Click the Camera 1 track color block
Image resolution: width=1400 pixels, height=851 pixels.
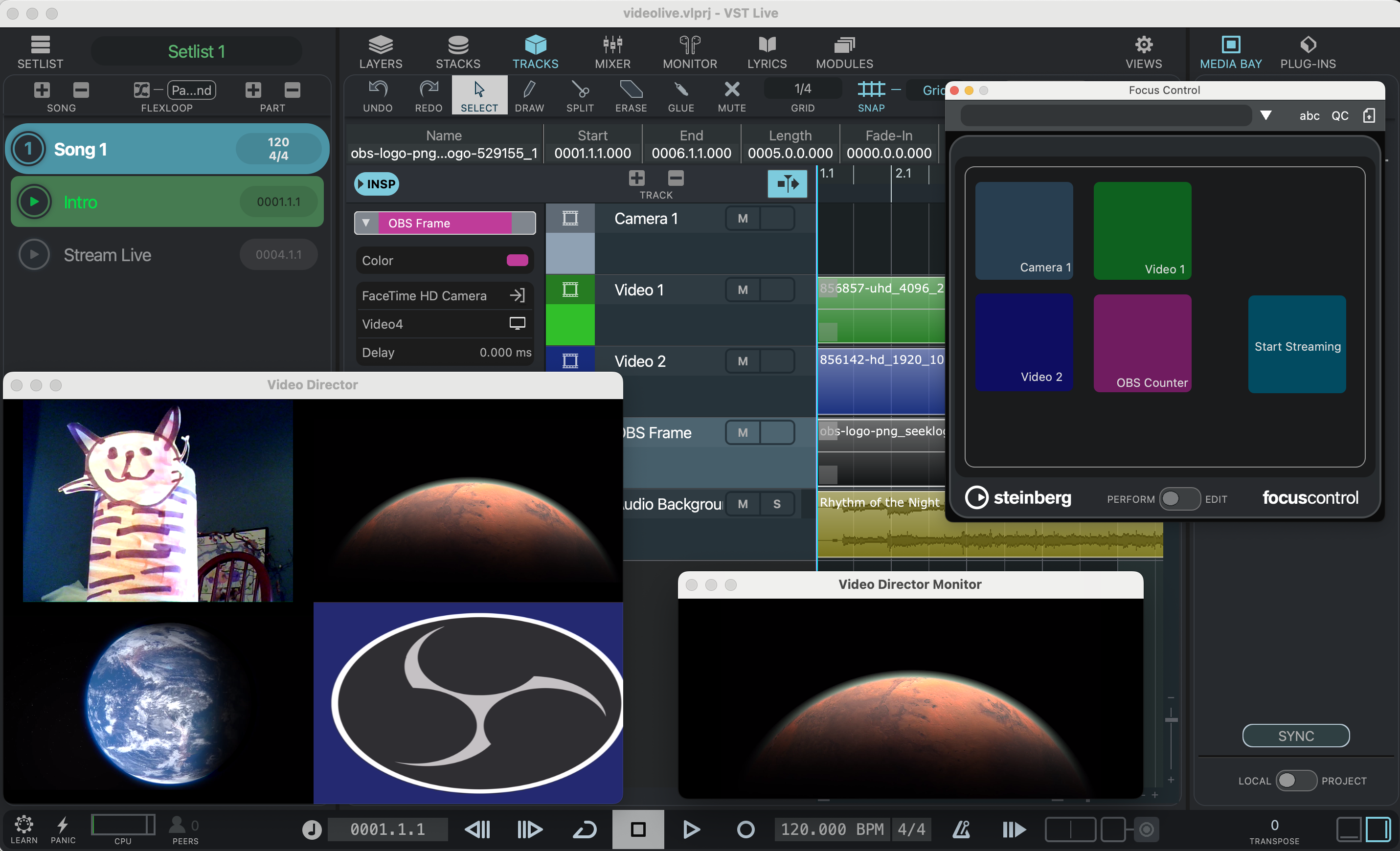[x=570, y=253]
